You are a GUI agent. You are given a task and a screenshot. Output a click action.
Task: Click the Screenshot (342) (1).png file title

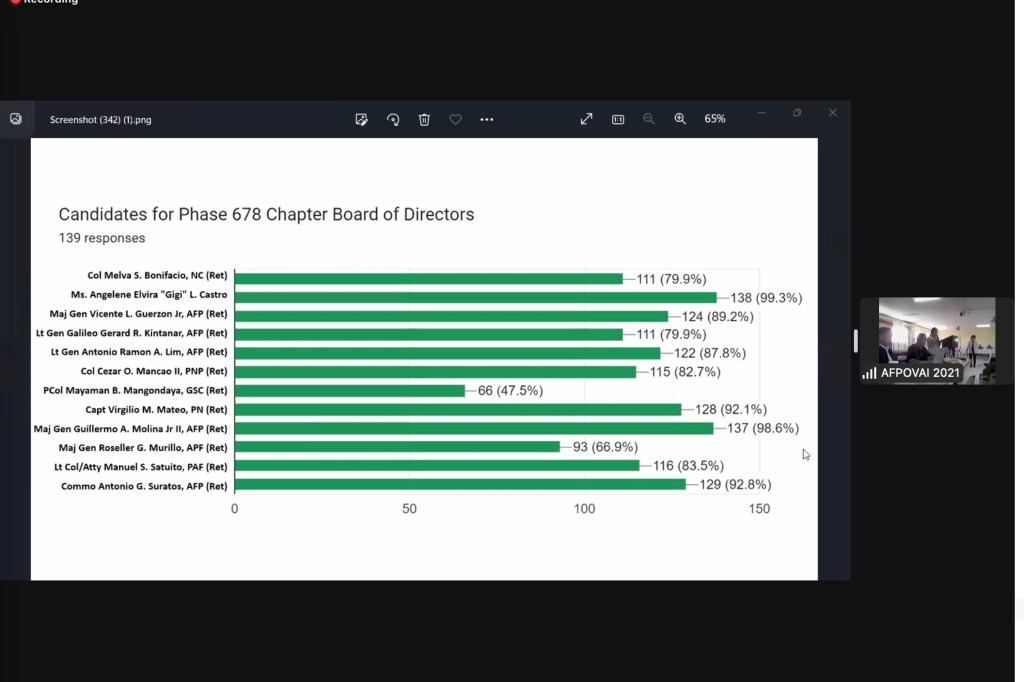(x=101, y=120)
